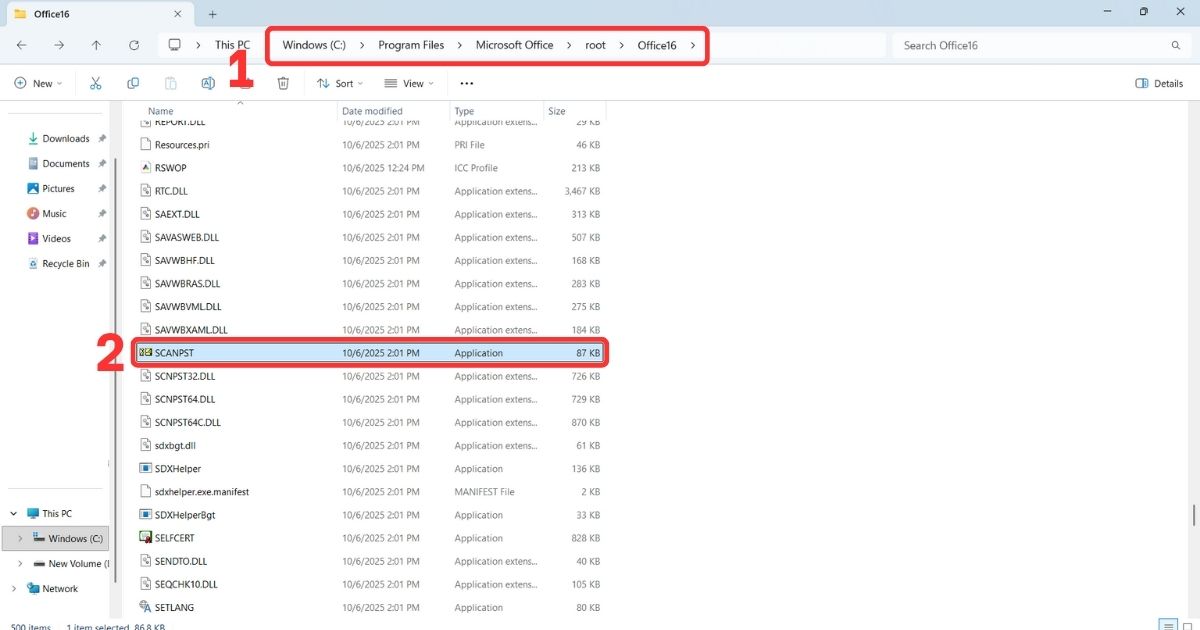Cut the selected file with scissors icon
This screenshot has width=1200, height=630.
96,83
